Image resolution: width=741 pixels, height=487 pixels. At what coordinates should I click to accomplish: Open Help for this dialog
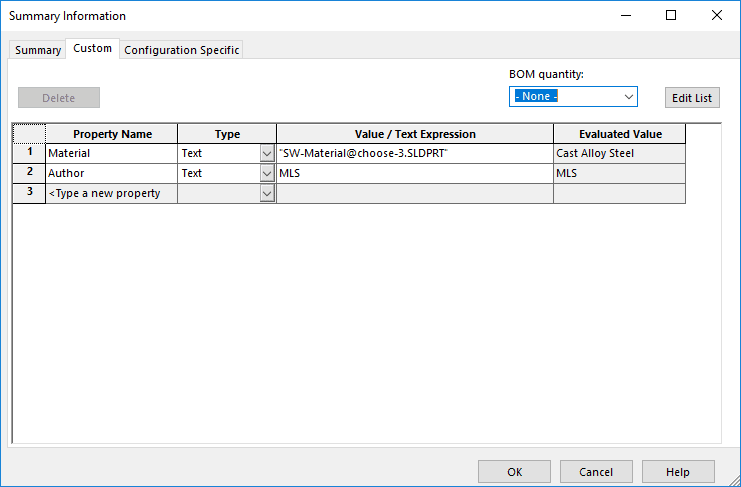[678, 472]
